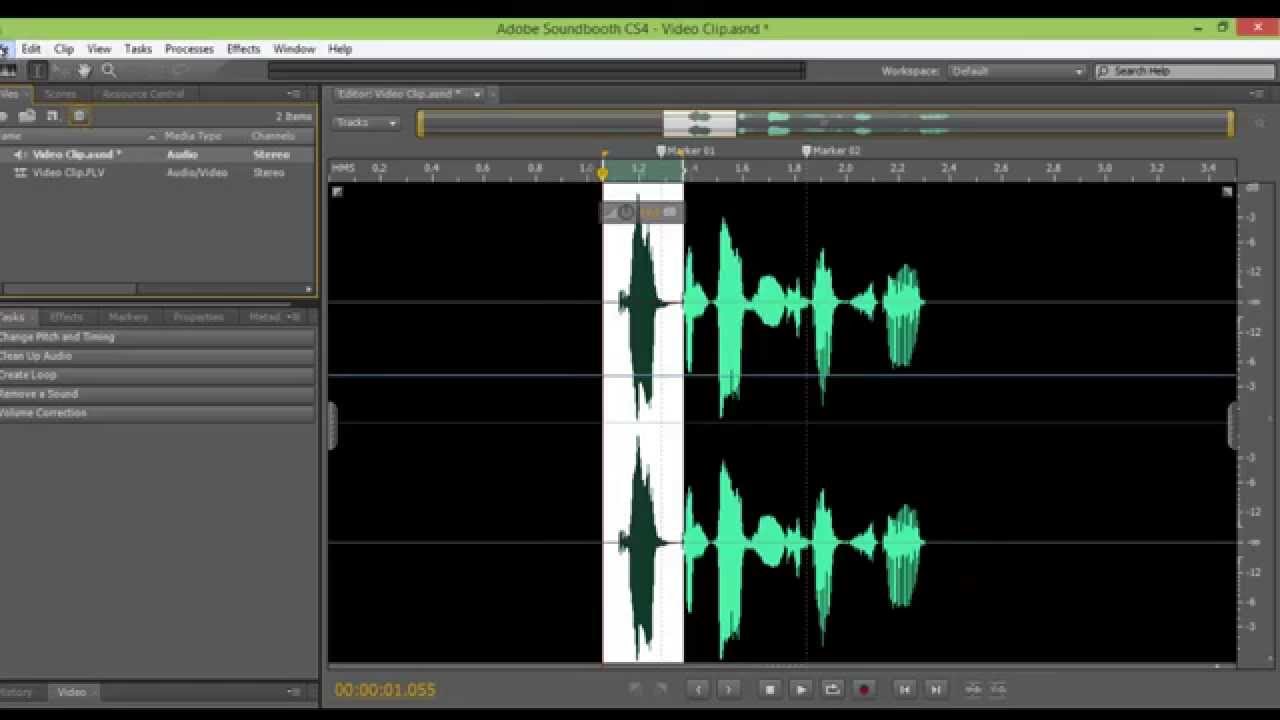1280x720 pixels.
Task: Expand the Volume Correction task
Action: click(157, 413)
